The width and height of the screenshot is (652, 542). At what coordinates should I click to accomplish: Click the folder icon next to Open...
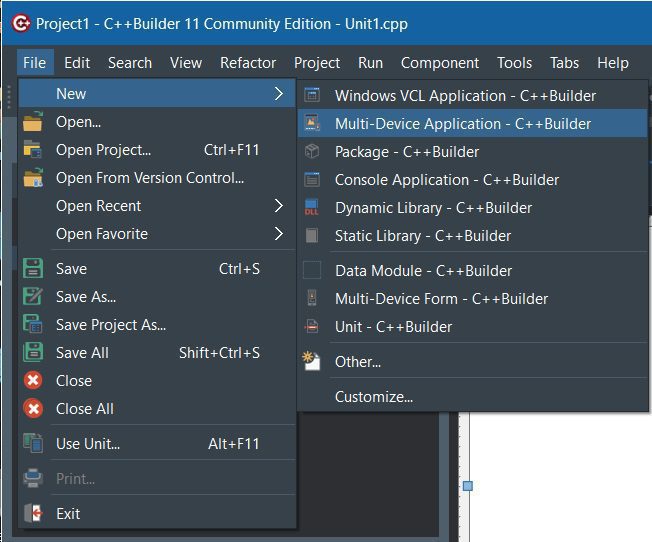(33, 122)
